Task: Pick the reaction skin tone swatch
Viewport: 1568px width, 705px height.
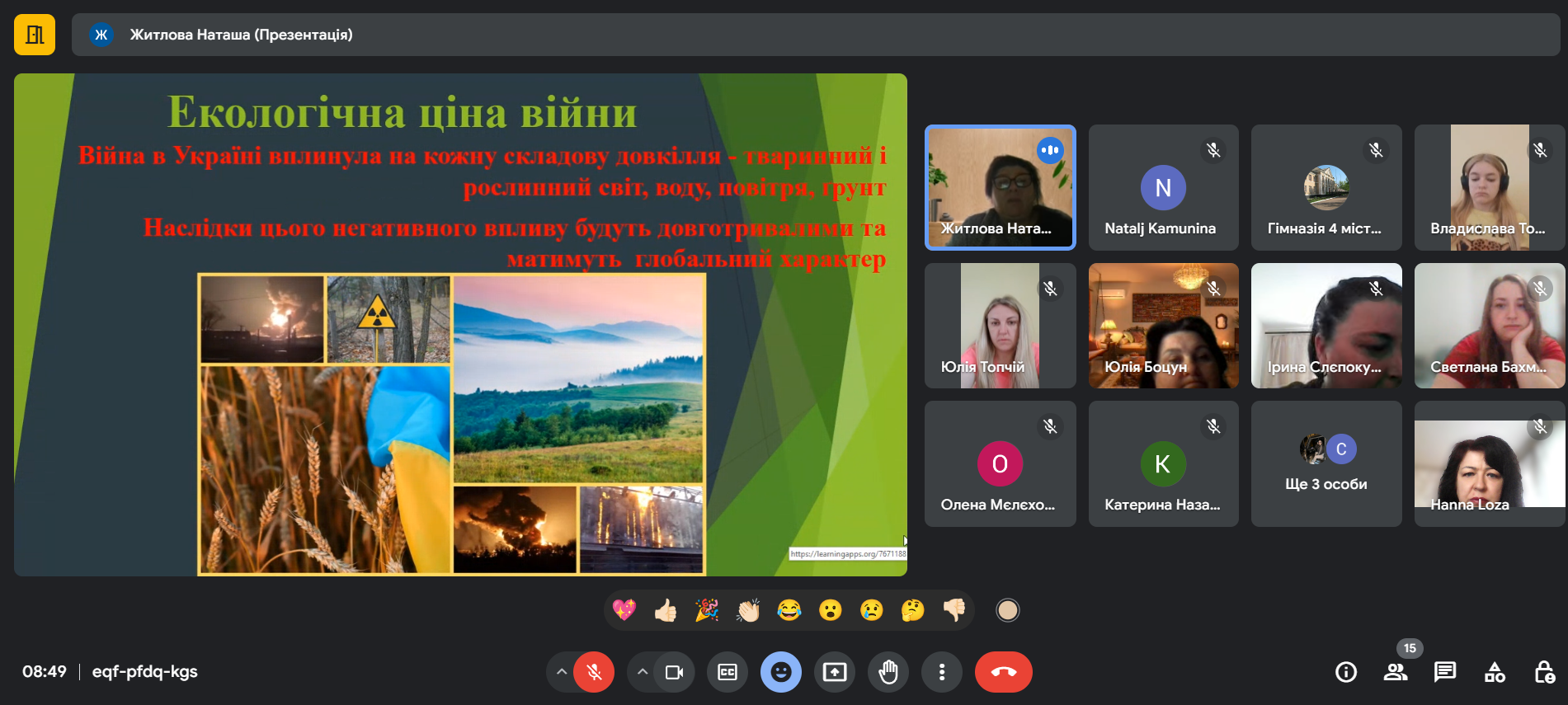Action: point(1007,610)
